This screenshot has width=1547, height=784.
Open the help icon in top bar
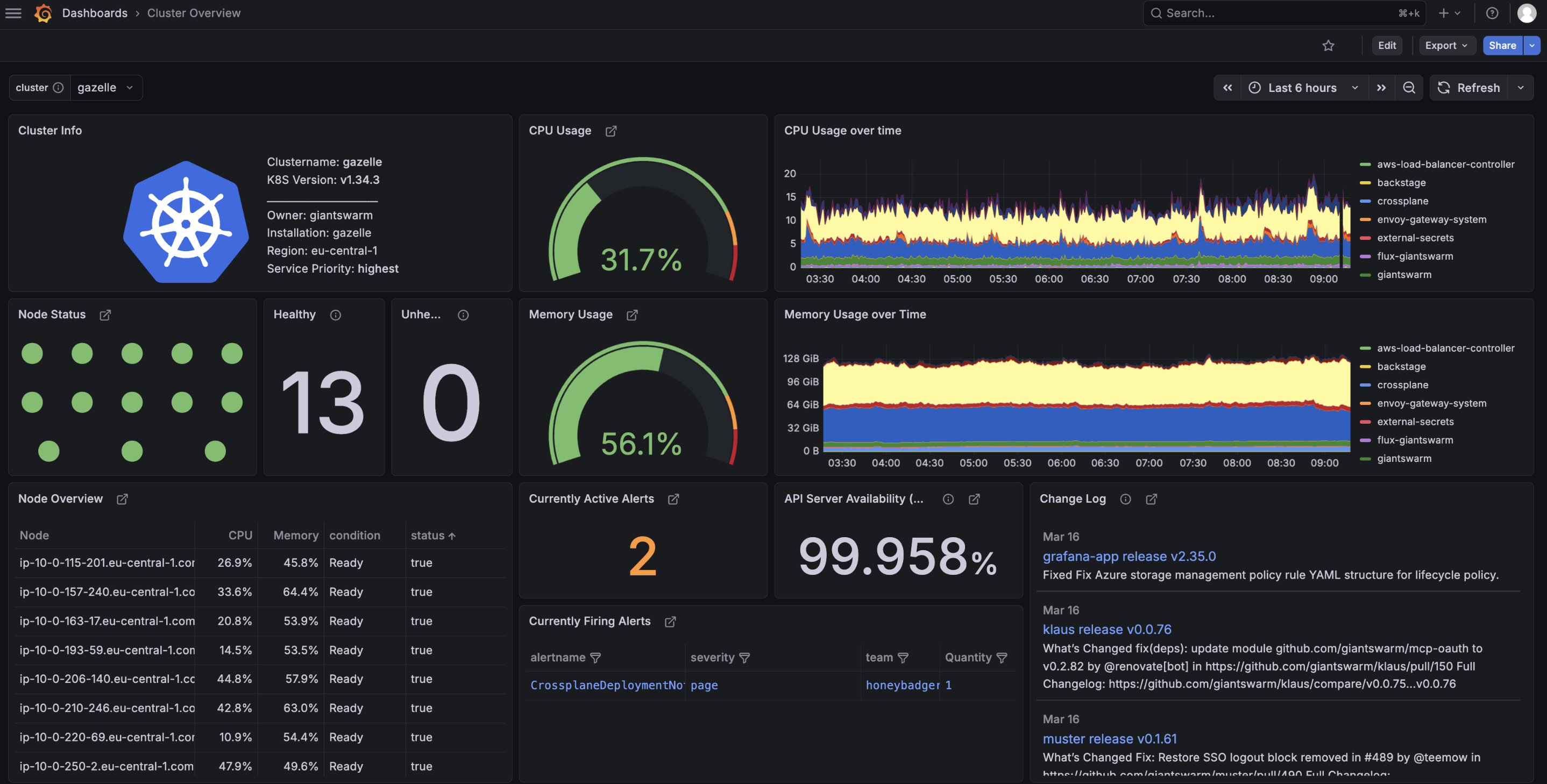(1492, 12)
